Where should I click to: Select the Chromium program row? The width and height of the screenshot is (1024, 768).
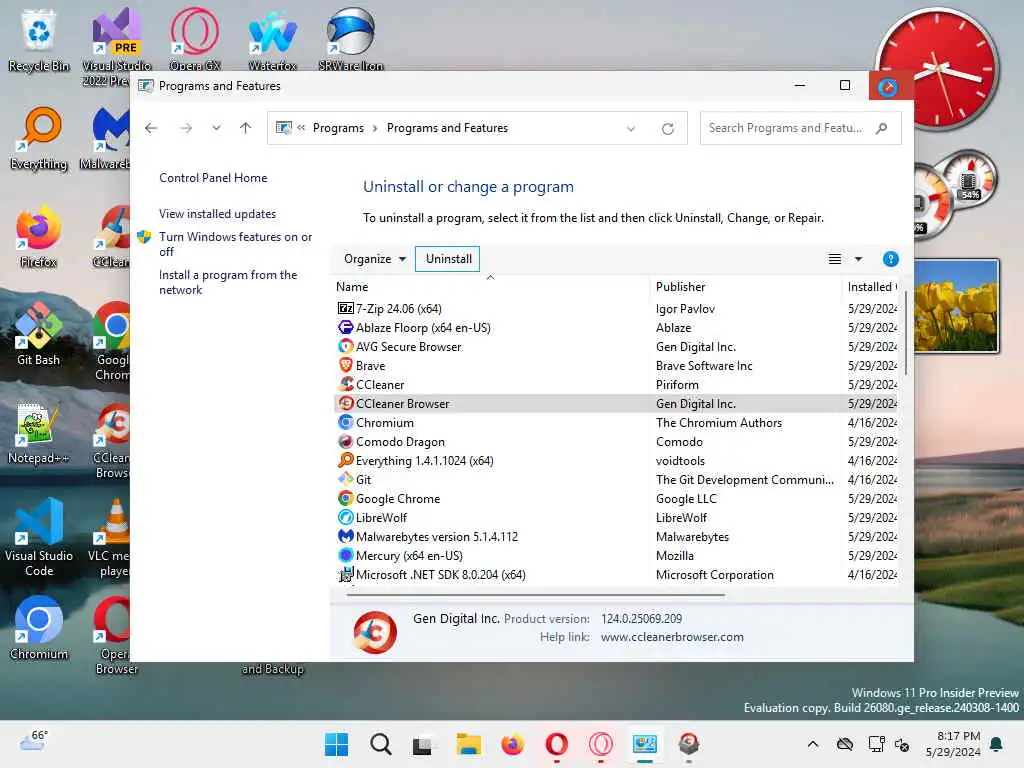[616, 423]
